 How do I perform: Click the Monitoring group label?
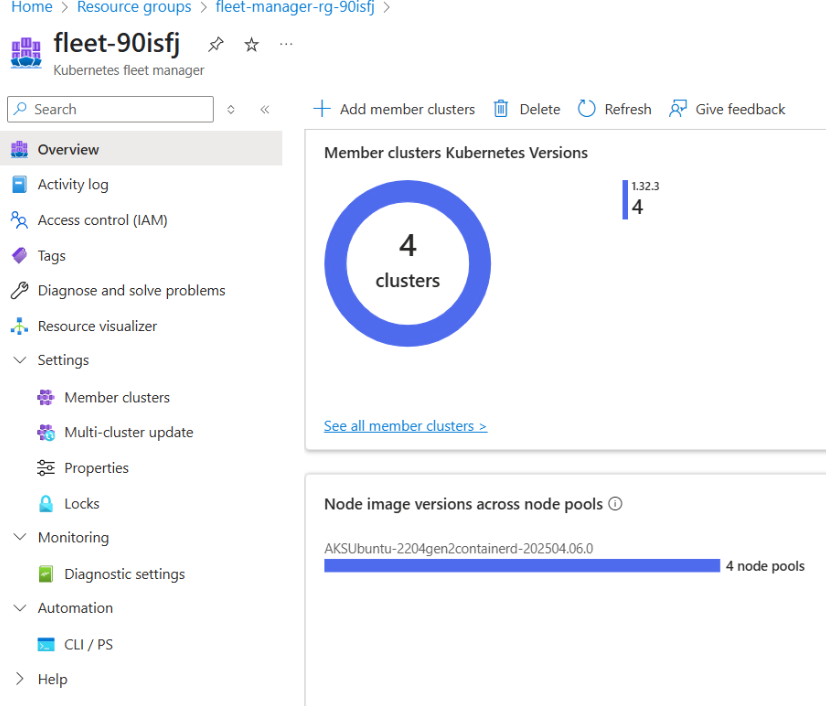click(73, 537)
